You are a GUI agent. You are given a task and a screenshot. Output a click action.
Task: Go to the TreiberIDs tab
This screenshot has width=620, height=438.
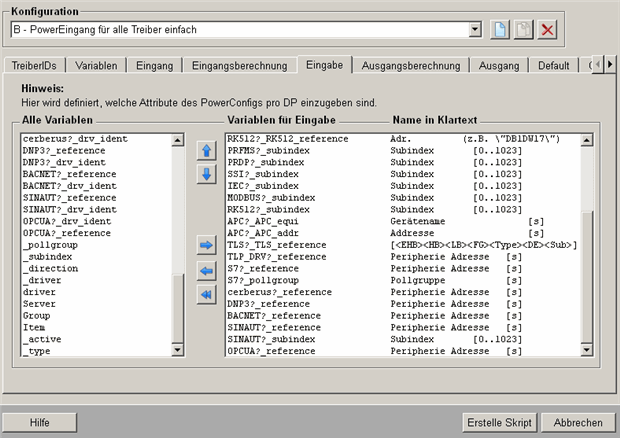click(35, 65)
